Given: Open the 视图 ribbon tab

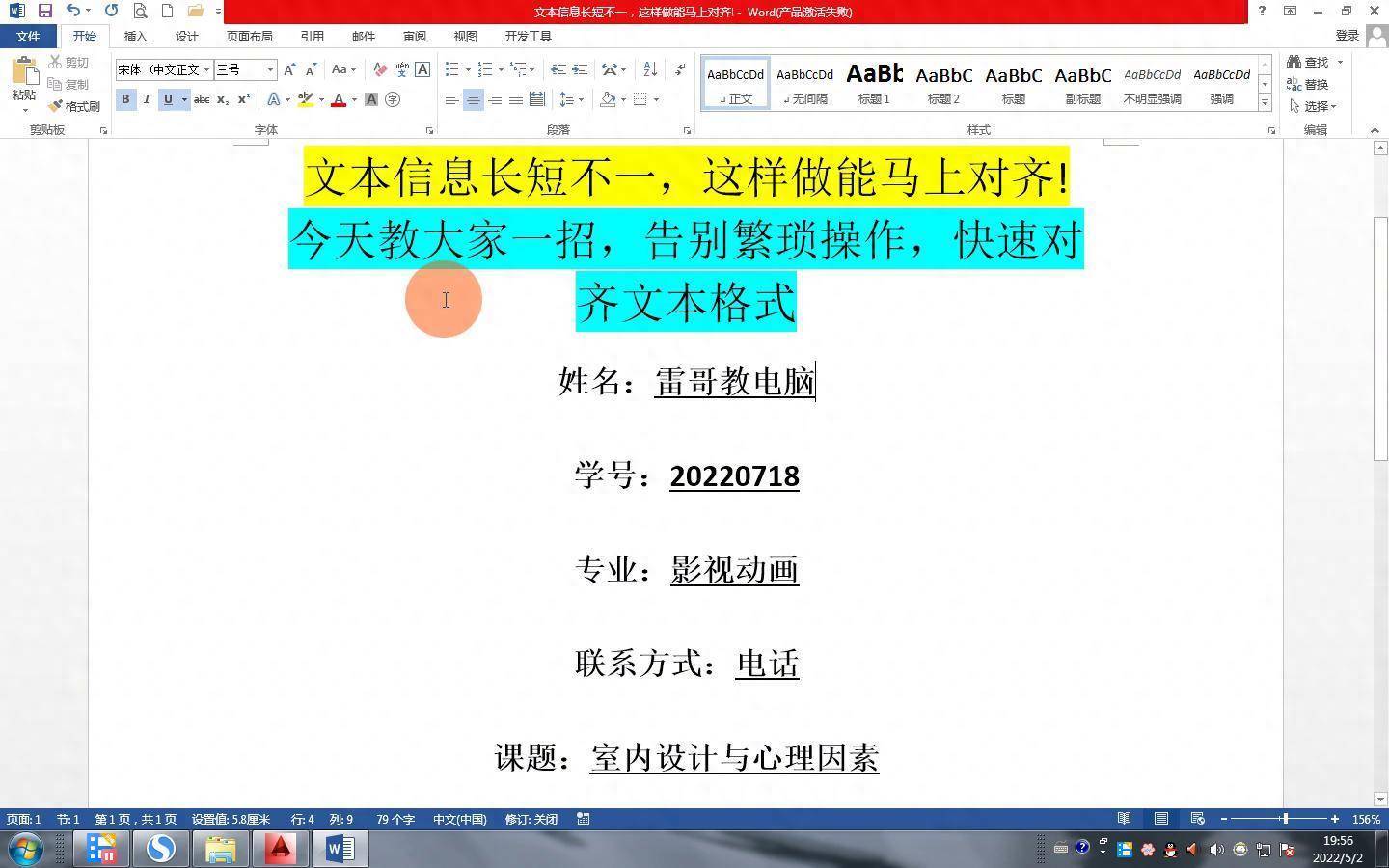Looking at the screenshot, I should (x=465, y=36).
